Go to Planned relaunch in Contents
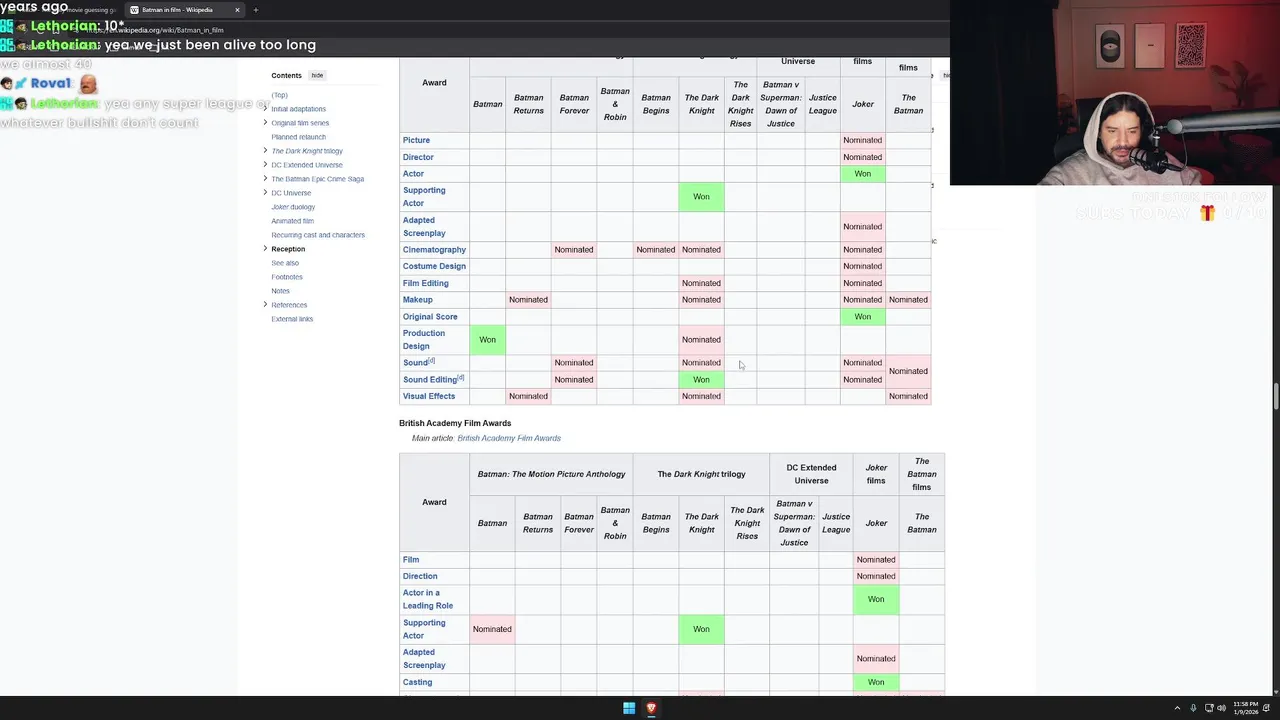The image size is (1280, 720). [298, 137]
